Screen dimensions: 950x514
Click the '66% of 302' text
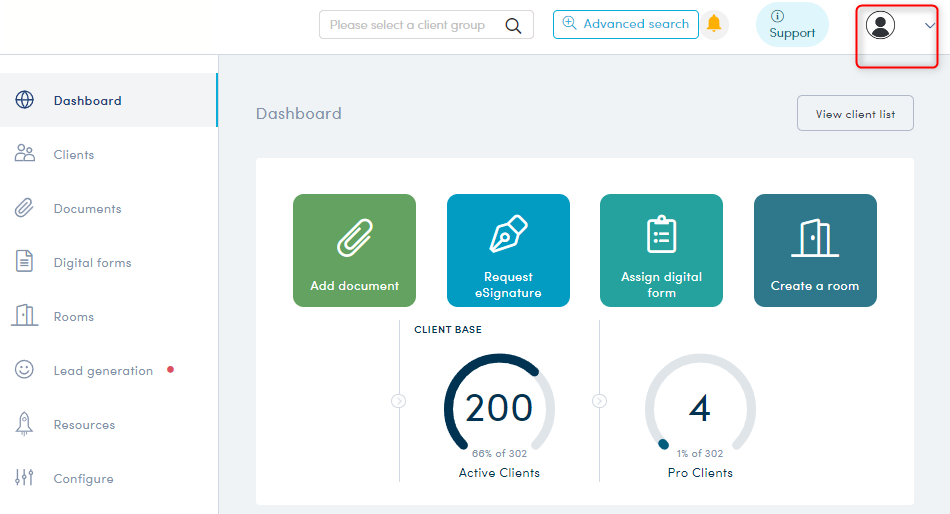point(499,453)
